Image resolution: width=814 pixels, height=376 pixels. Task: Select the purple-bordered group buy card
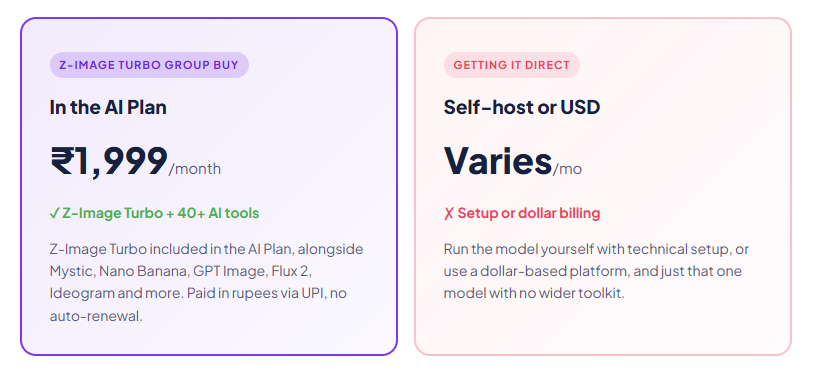(x=209, y=186)
